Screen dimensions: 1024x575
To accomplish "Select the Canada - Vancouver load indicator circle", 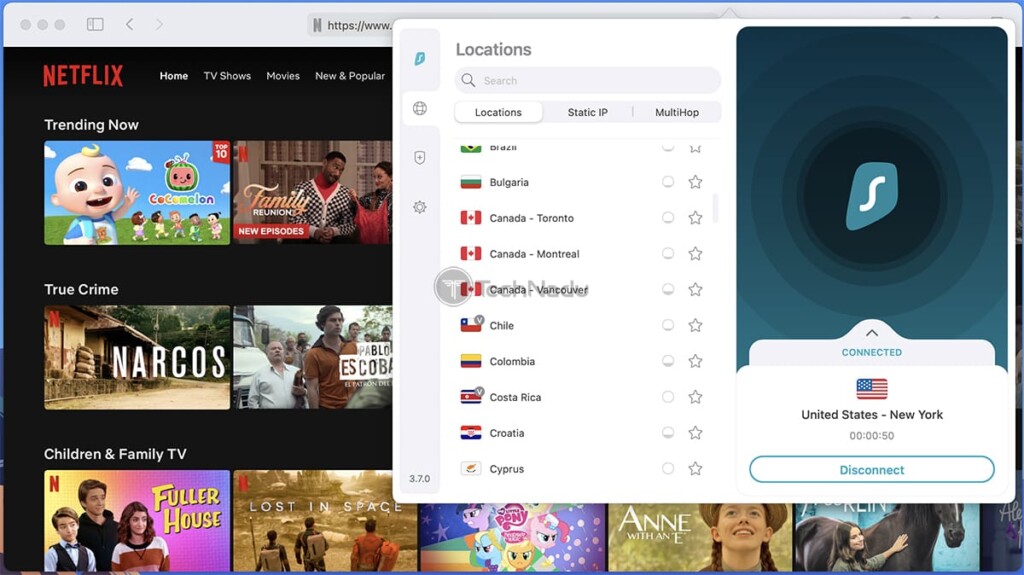I will (667, 289).
